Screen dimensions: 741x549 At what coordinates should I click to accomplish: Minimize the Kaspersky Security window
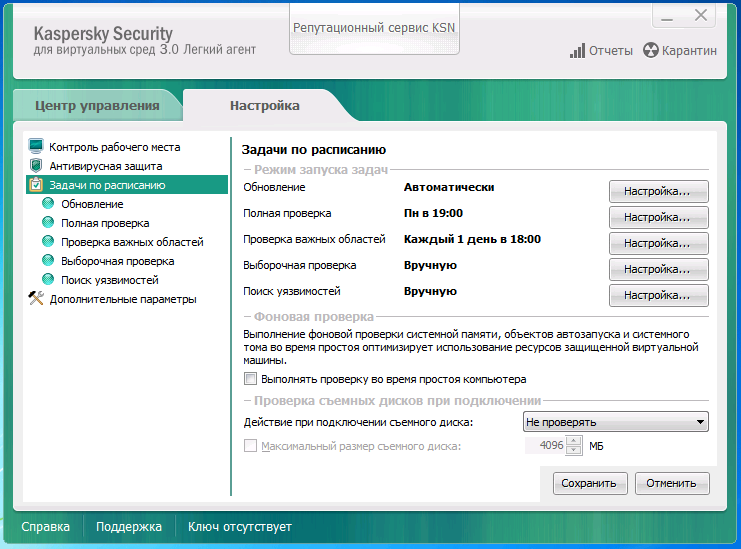(667, 17)
